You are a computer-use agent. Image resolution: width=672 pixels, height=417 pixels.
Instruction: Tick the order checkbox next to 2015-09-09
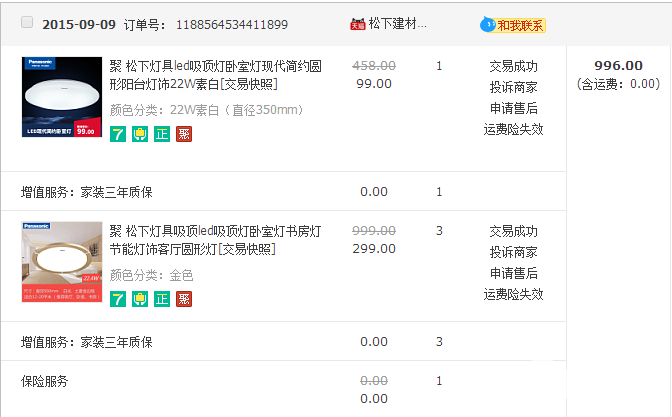(27, 23)
